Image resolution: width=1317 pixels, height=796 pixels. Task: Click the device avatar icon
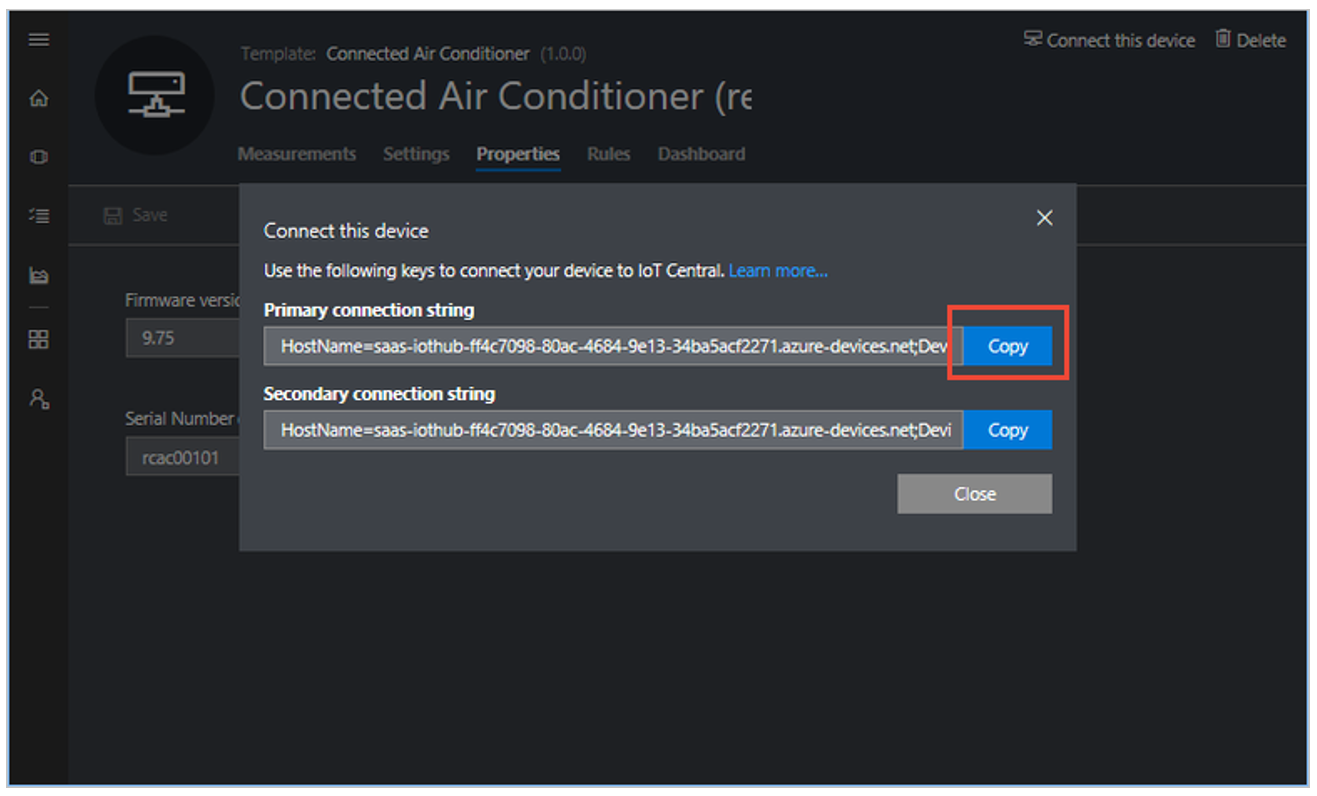click(154, 95)
